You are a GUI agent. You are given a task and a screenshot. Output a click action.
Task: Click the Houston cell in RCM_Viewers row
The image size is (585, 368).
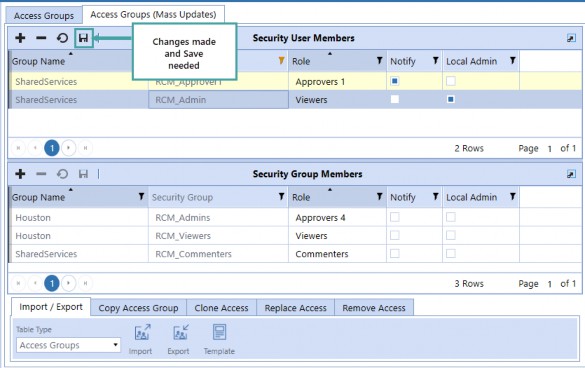[x=79, y=236]
